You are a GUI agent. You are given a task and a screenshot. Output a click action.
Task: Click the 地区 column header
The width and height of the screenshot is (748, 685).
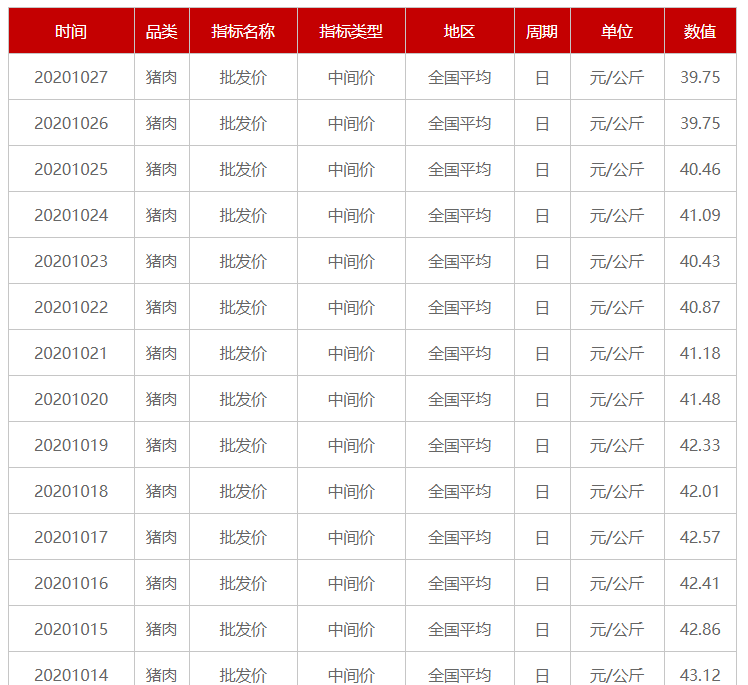pos(459,31)
